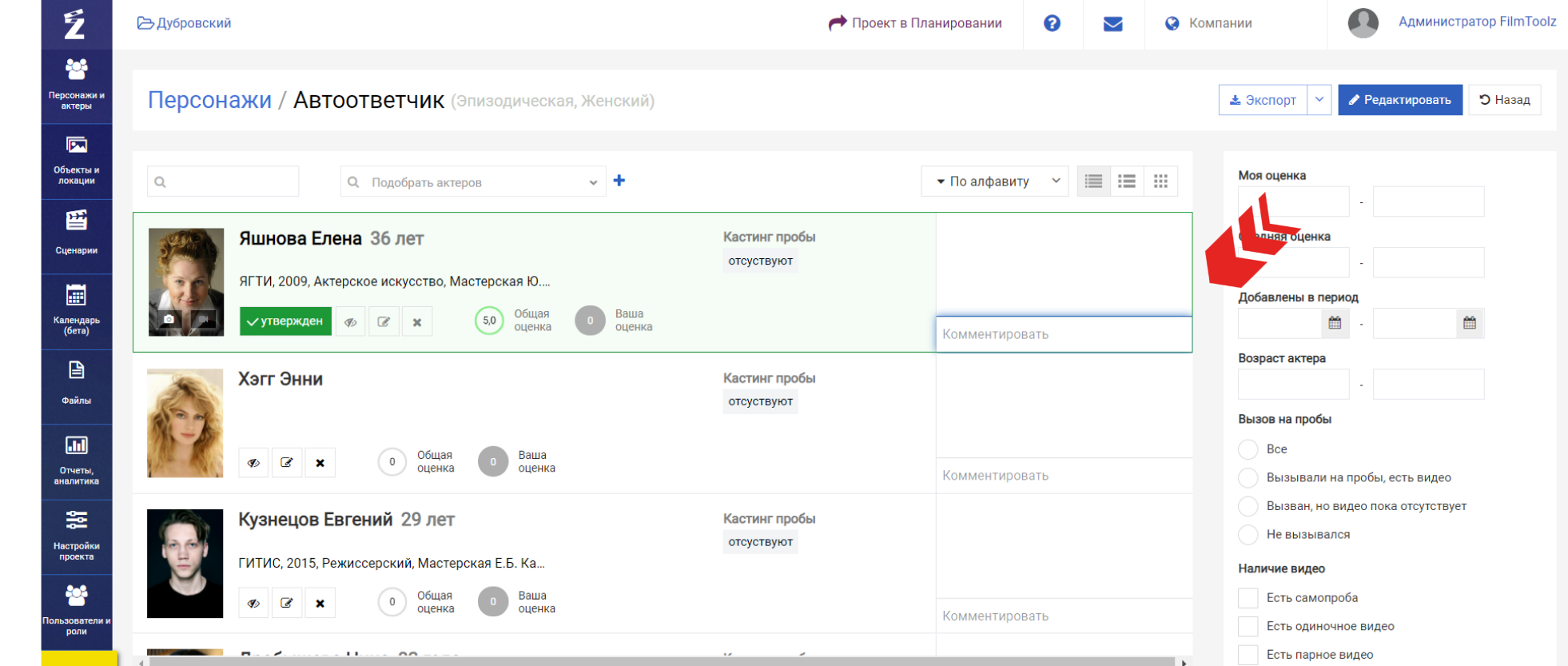This screenshot has width=1568, height=666.
Task: Toggle hide eye icon for Хэгг Энни
Action: 253,462
